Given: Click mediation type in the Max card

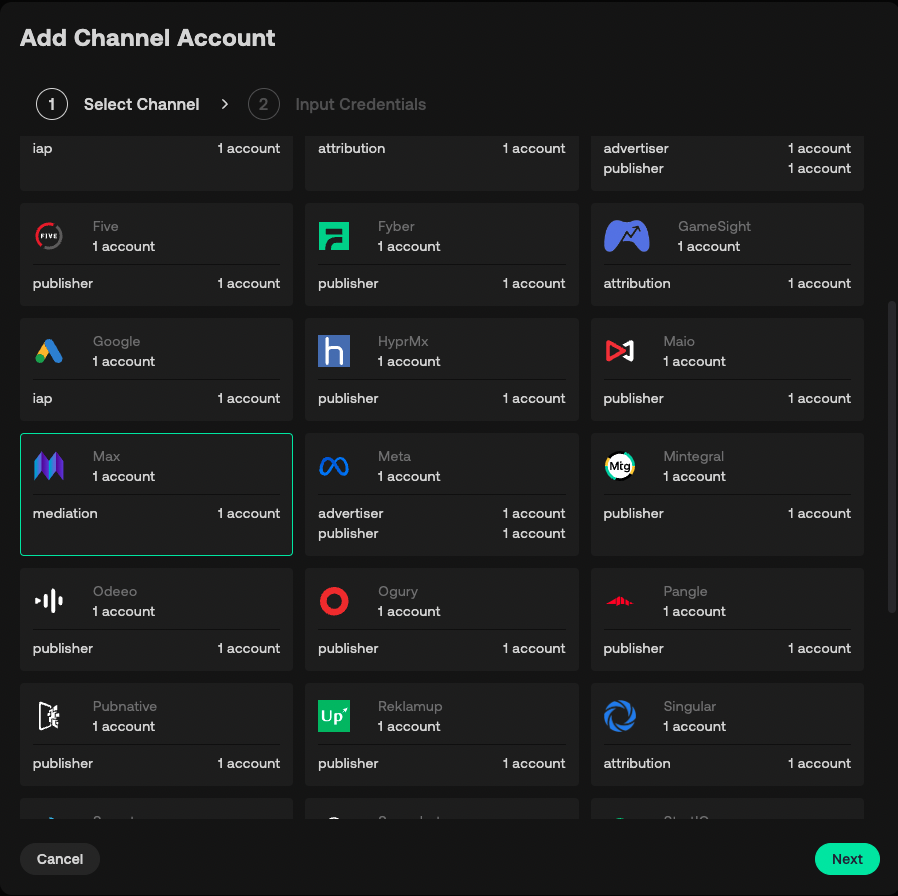Looking at the screenshot, I should click(65, 514).
